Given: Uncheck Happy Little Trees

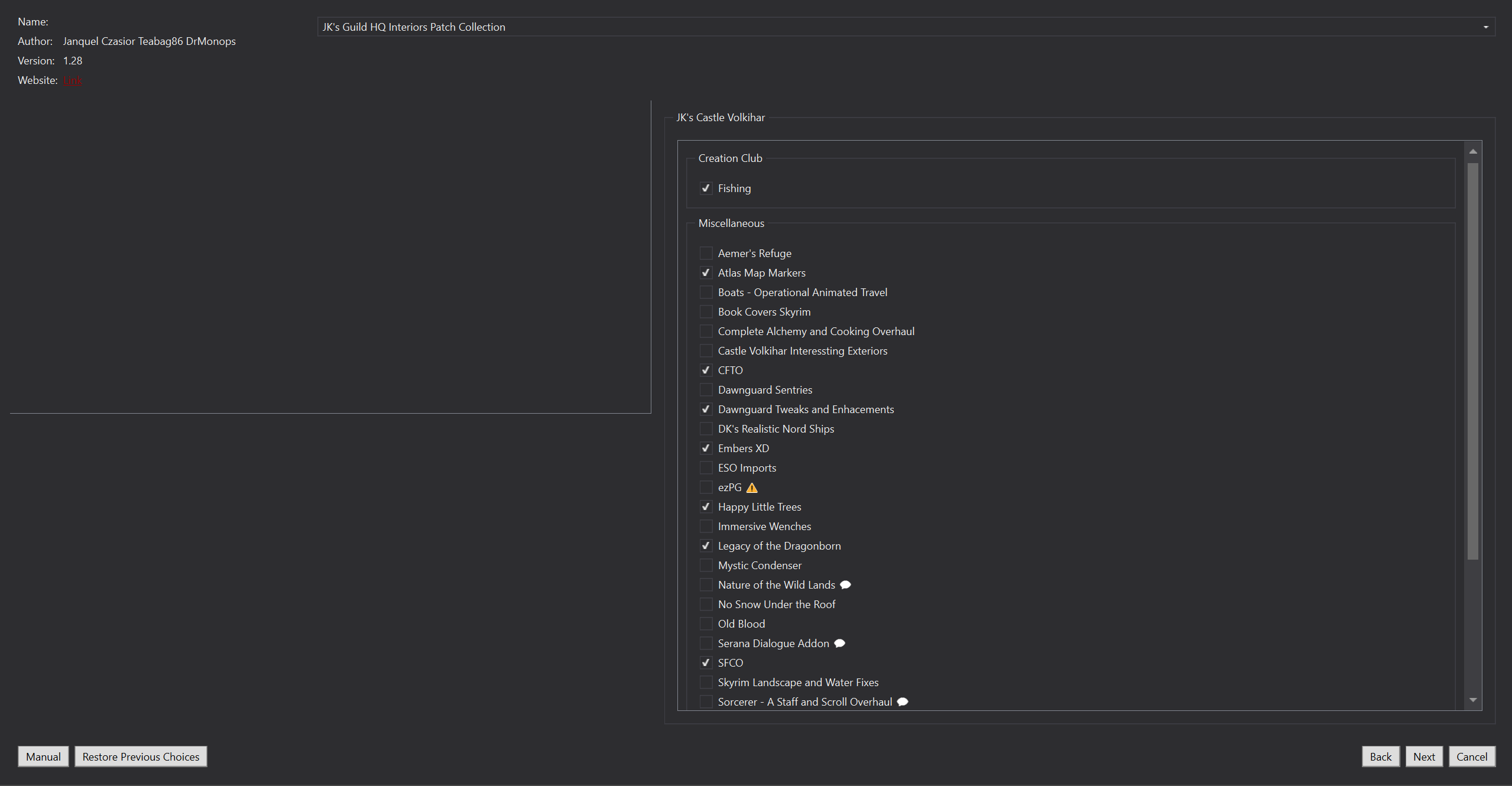Looking at the screenshot, I should (x=706, y=507).
